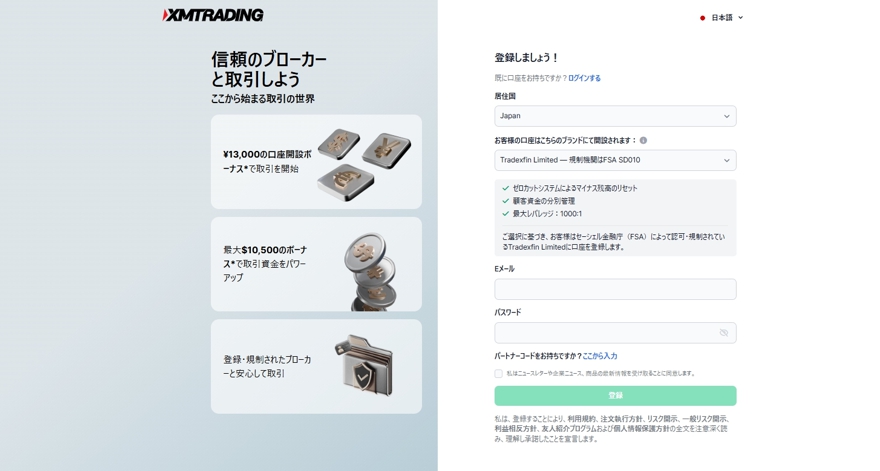The image size is (880, 471).
Task: Click the XMTrading logo
Action: point(213,15)
